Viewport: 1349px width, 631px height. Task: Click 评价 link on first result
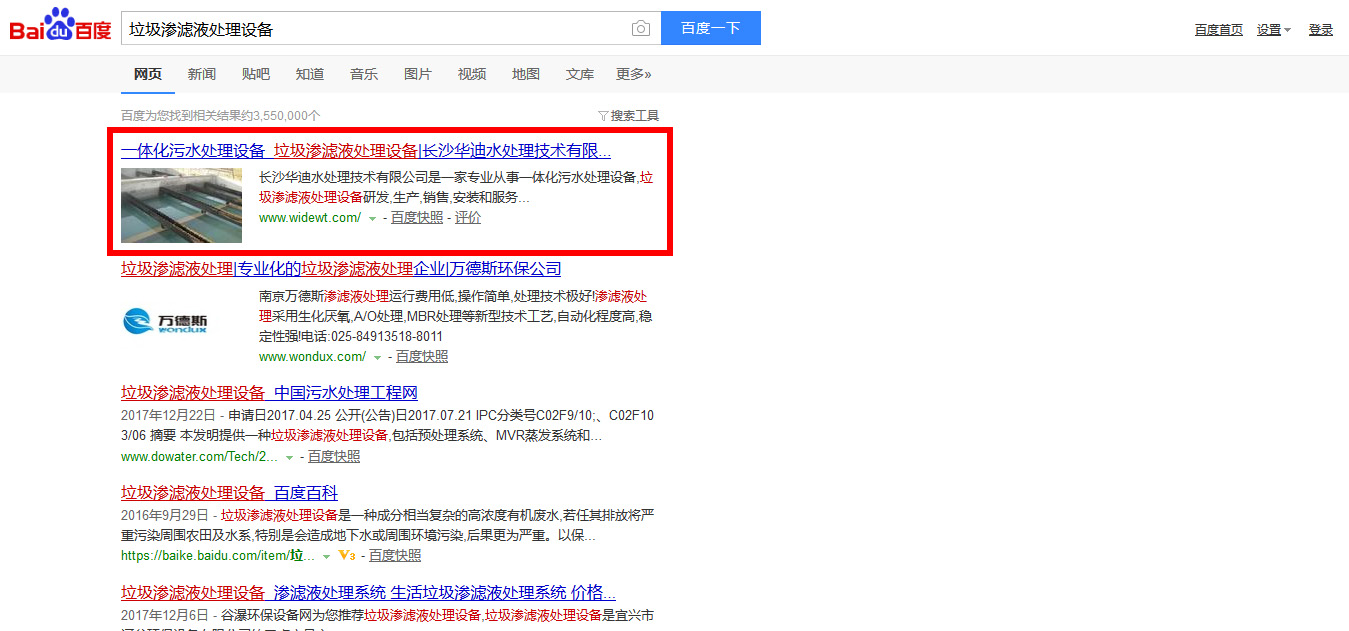coord(468,218)
